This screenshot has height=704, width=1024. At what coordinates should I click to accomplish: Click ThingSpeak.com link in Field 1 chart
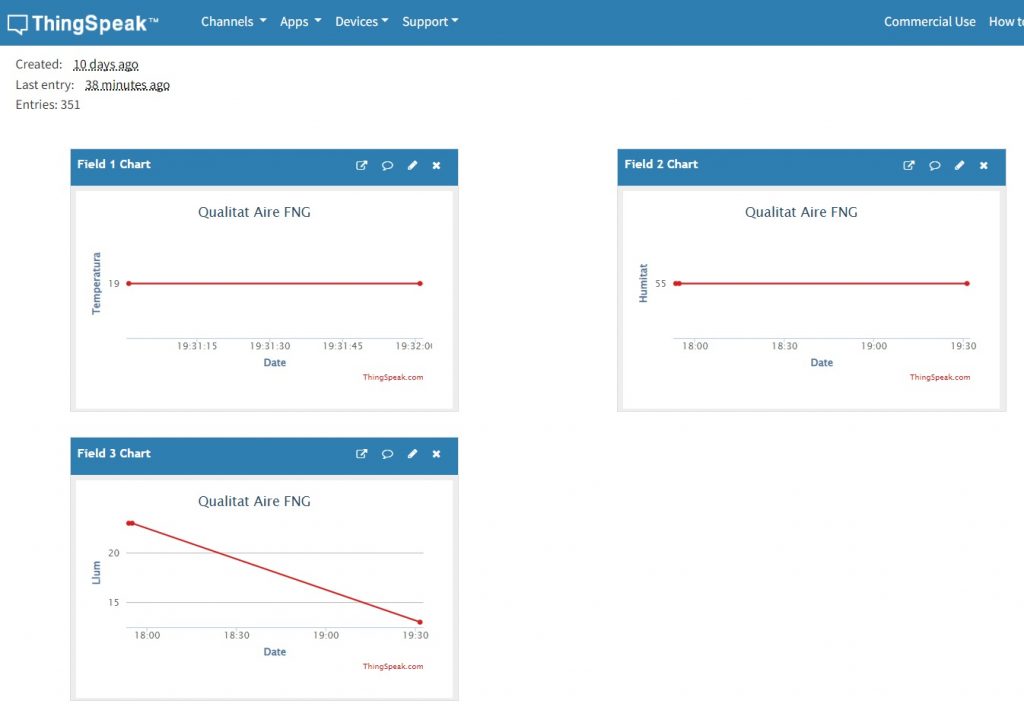[x=393, y=377]
